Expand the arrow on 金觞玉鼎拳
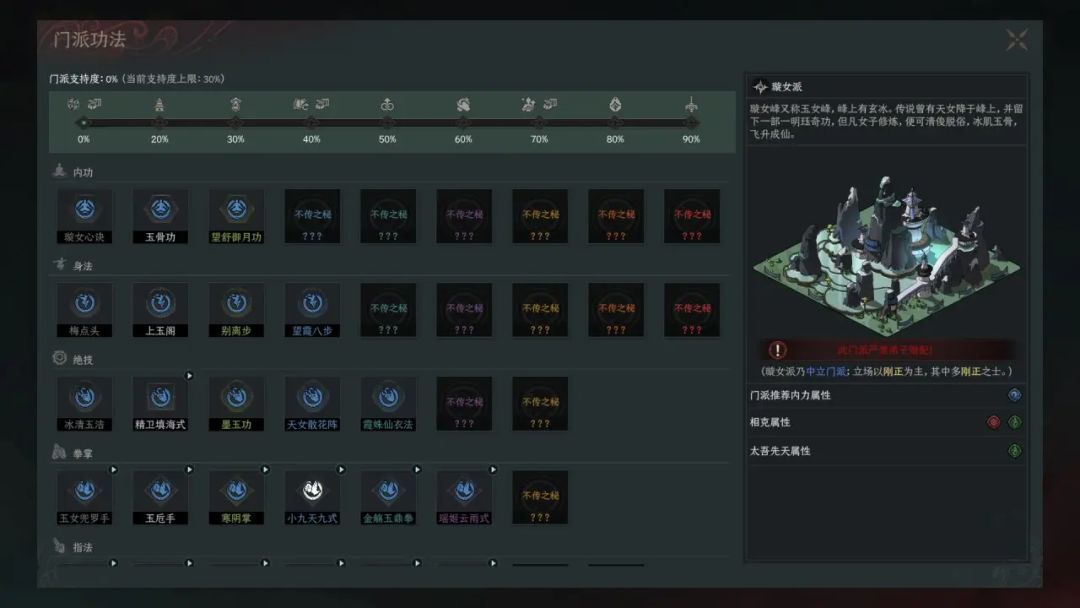Screen dimensions: 1080x608 coord(417,470)
